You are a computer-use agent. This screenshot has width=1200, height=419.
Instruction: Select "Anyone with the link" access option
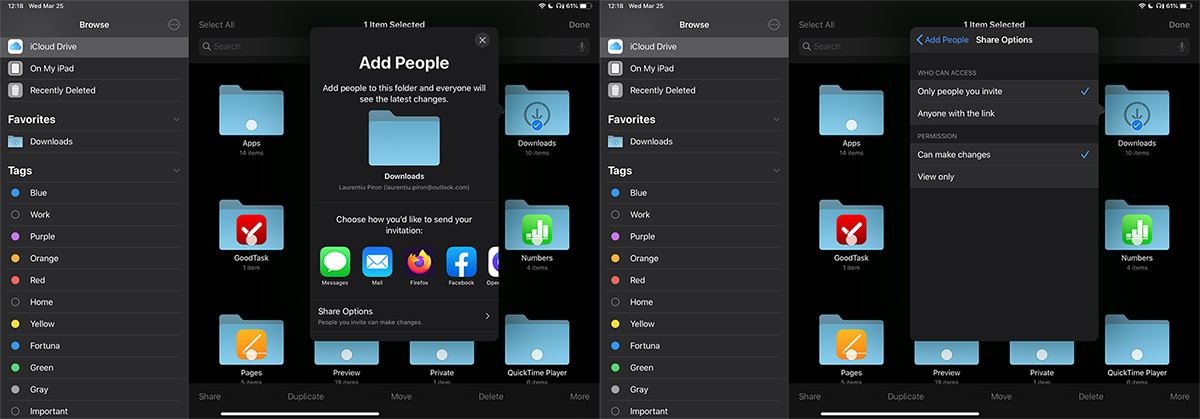(x=1004, y=114)
